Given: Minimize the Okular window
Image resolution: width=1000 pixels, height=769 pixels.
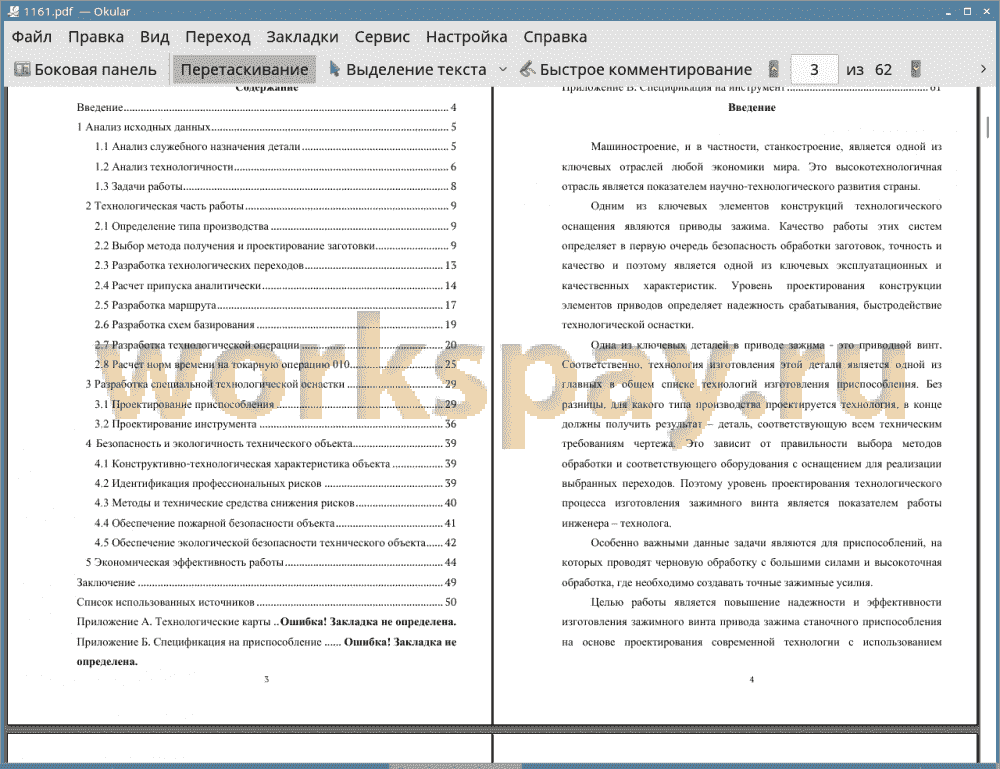Looking at the screenshot, I should pyautogui.click(x=949, y=11).
